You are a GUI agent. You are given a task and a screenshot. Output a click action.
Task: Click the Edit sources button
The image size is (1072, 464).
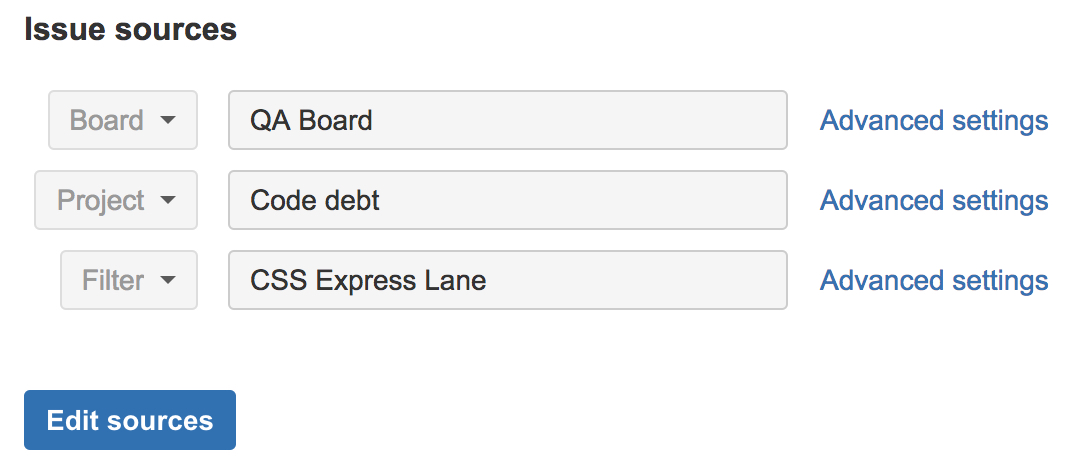[x=130, y=420]
